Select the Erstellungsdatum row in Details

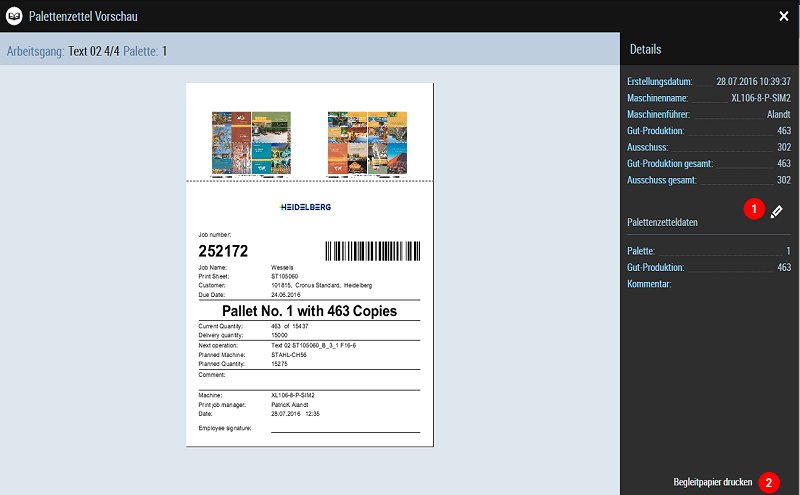click(709, 81)
